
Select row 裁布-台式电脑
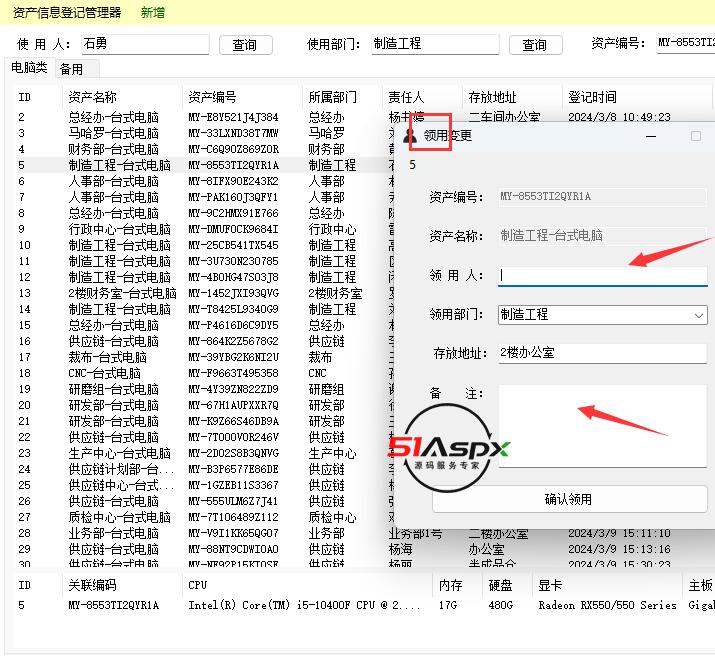click(108, 357)
